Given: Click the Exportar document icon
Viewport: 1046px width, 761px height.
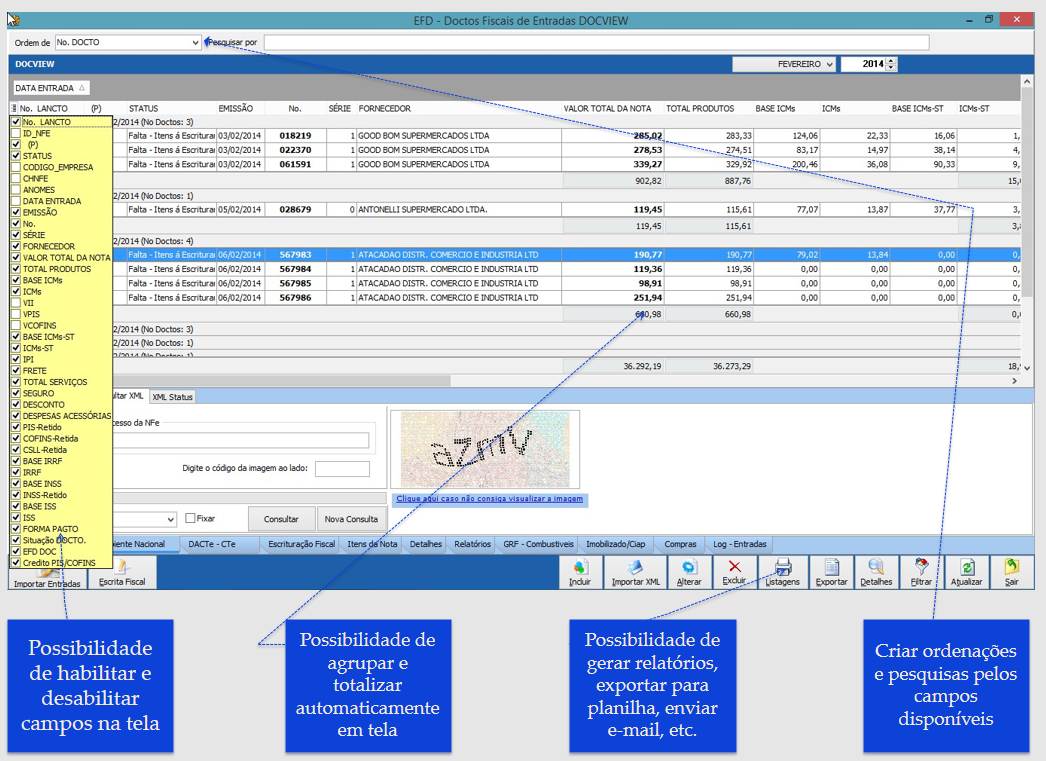Looking at the screenshot, I should [830, 567].
